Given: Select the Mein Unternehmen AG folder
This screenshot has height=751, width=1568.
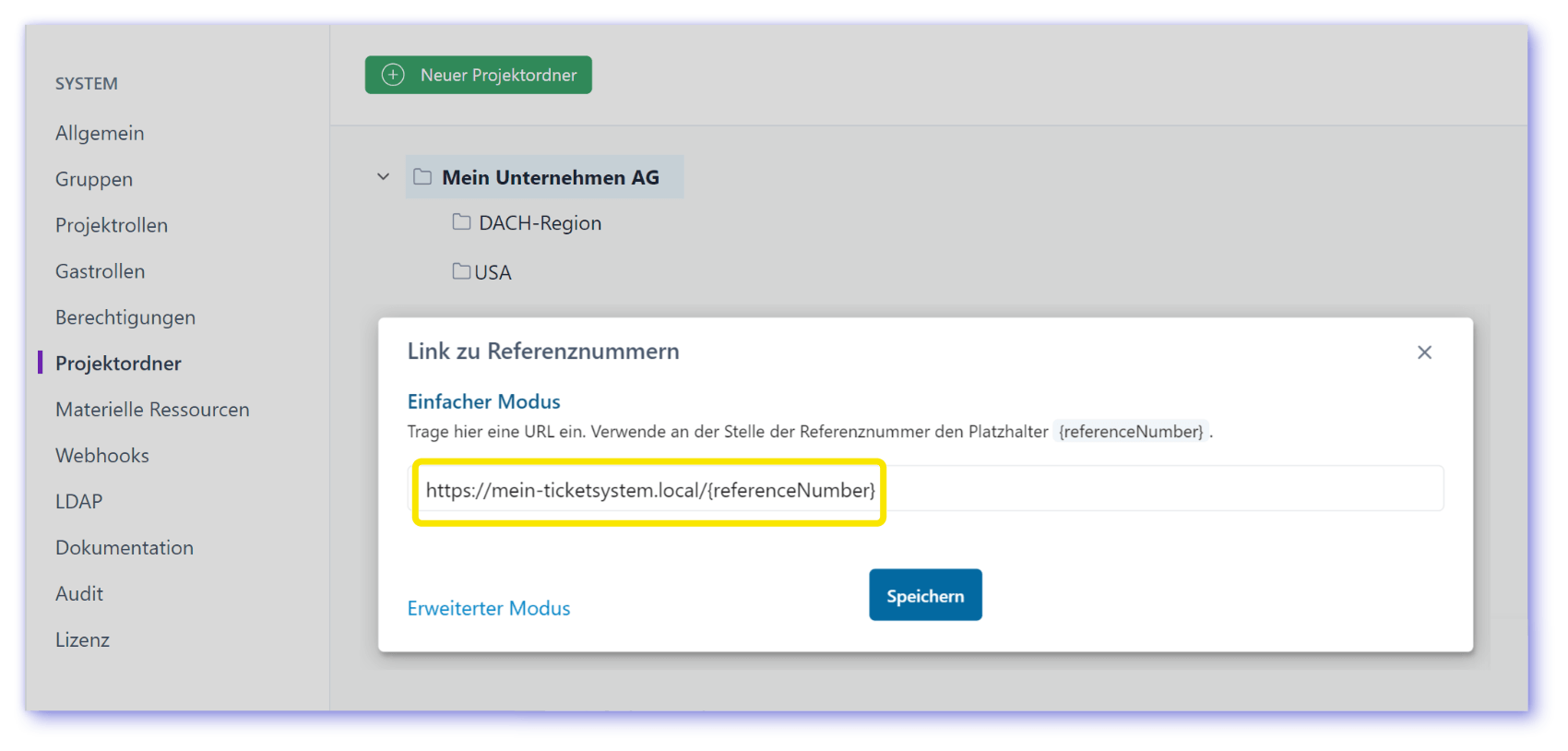Looking at the screenshot, I should coord(544,177).
